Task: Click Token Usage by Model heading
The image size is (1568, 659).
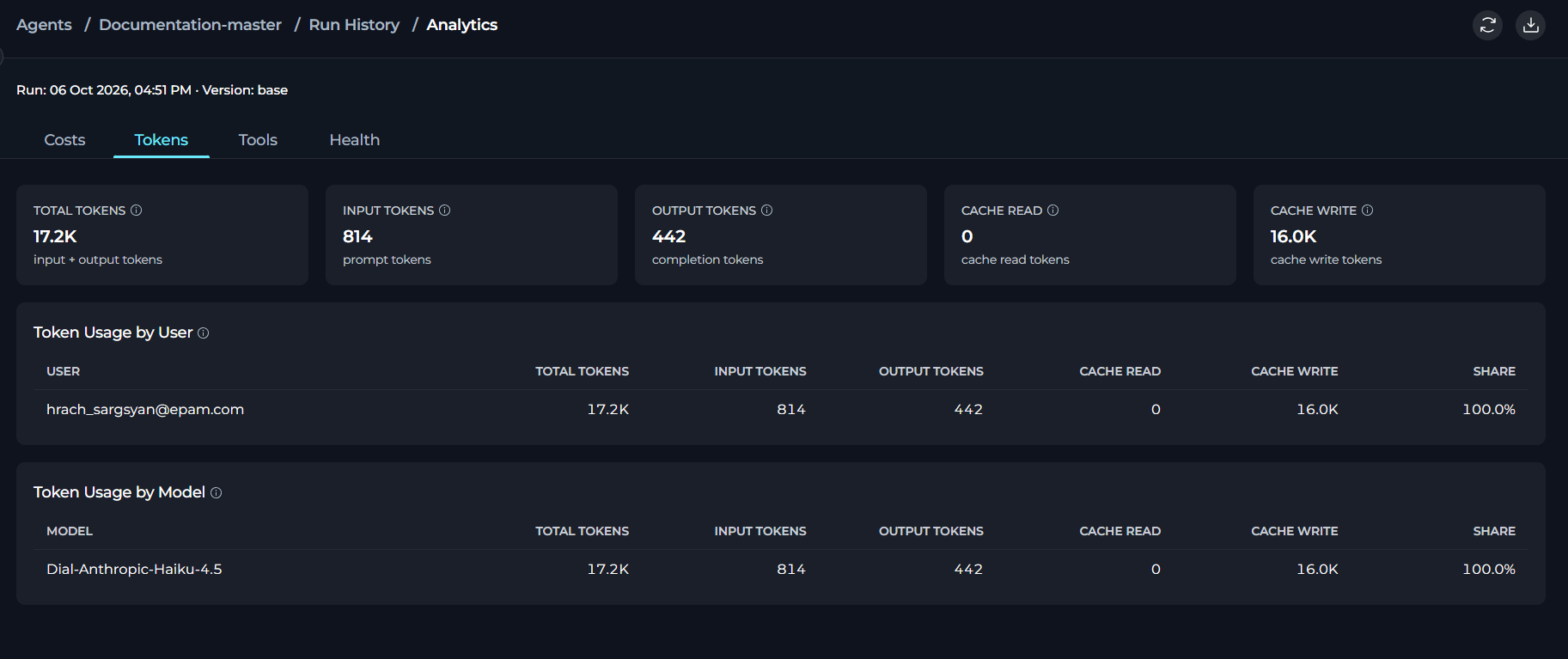Action: tap(119, 492)
